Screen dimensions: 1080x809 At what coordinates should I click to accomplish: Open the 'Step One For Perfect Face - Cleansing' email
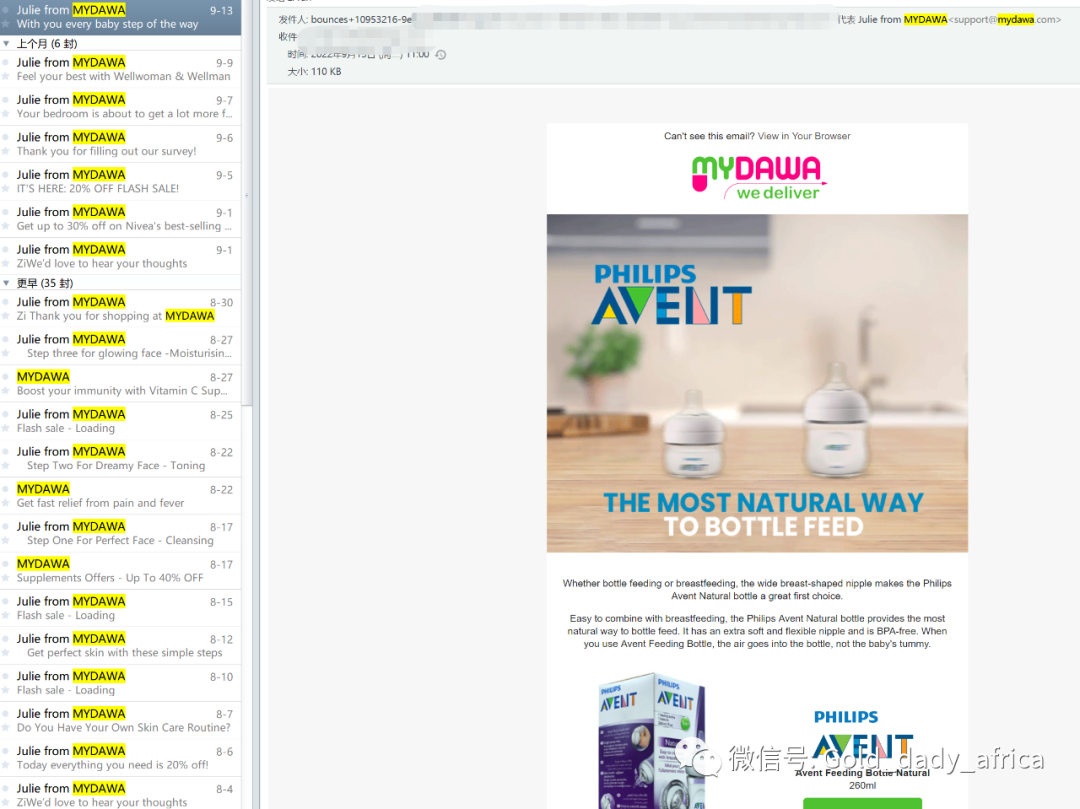point(121,534)
